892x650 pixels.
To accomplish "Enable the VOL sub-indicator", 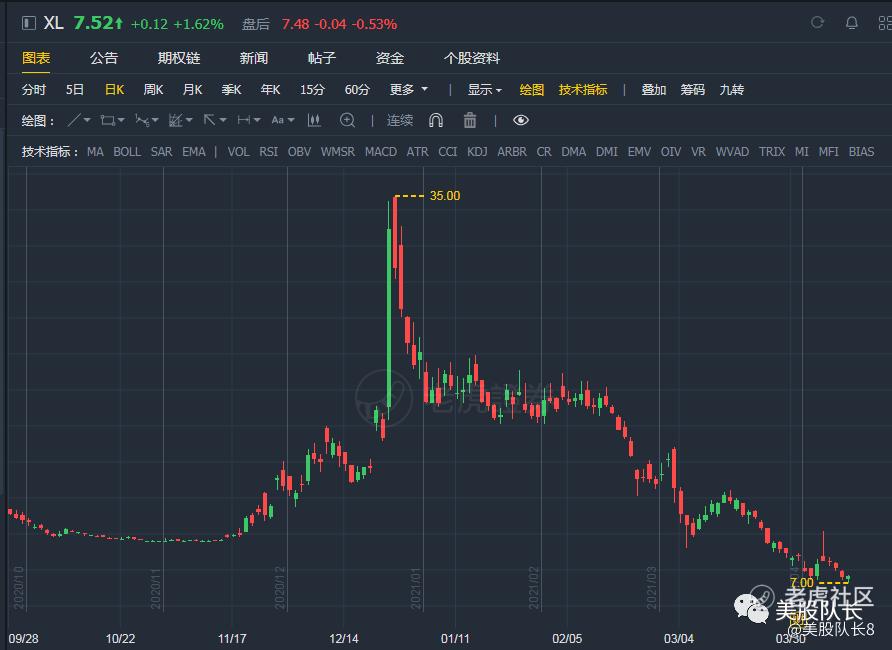I will [238, 152].
